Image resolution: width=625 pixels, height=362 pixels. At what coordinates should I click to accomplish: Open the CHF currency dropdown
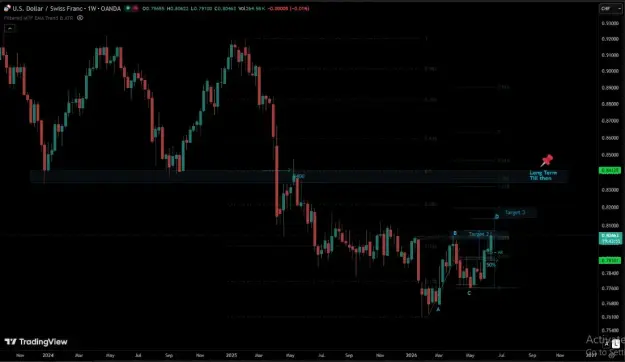pyautogui.click(x=611, y=8)
